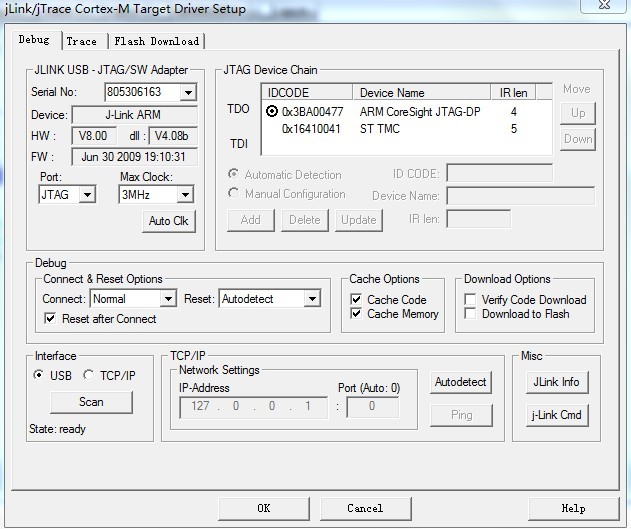The height and width of the screenshot is (529, 631).
Task: Open the Serial No dropdown
Action: point(188,93)
